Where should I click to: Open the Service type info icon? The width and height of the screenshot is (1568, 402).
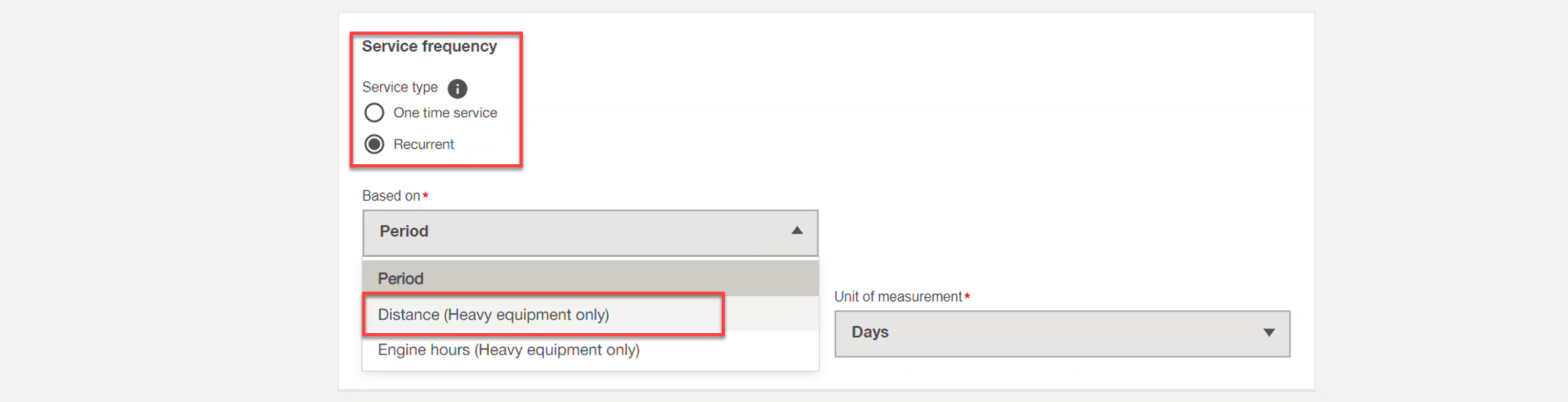pos(457,88)
